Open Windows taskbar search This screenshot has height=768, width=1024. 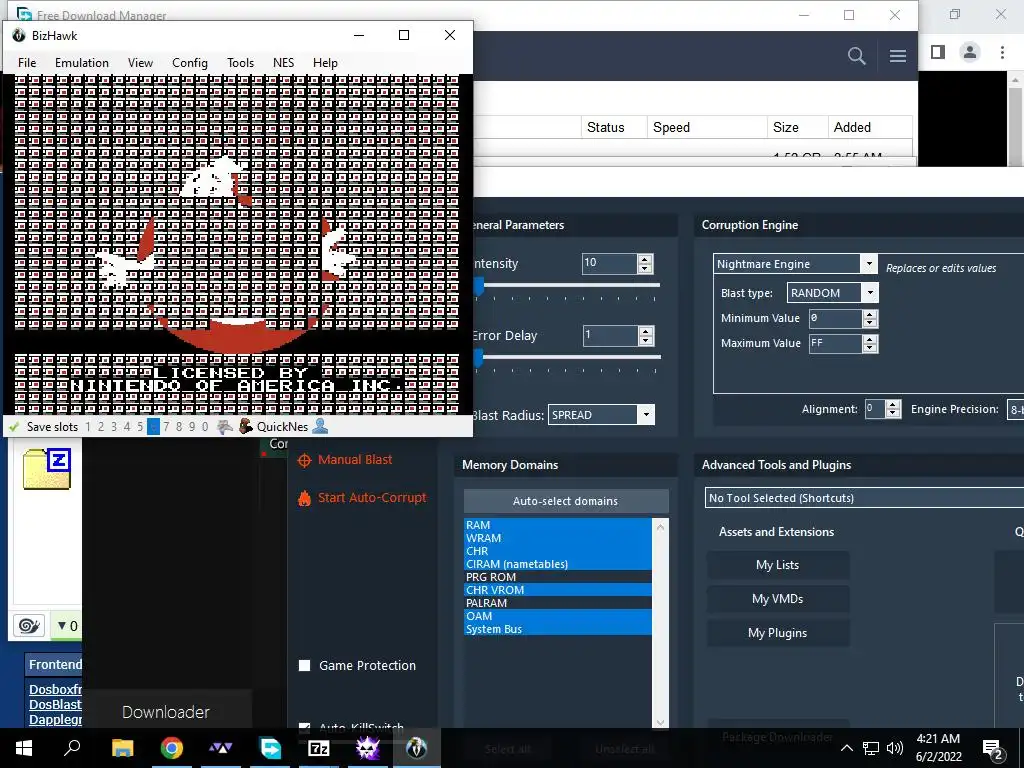click(72, 748)
